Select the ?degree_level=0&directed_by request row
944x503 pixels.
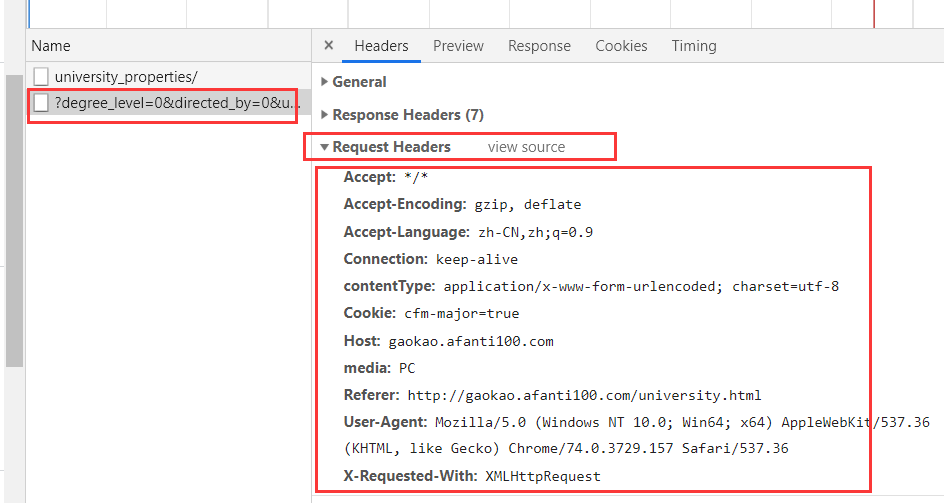point(169,102)
